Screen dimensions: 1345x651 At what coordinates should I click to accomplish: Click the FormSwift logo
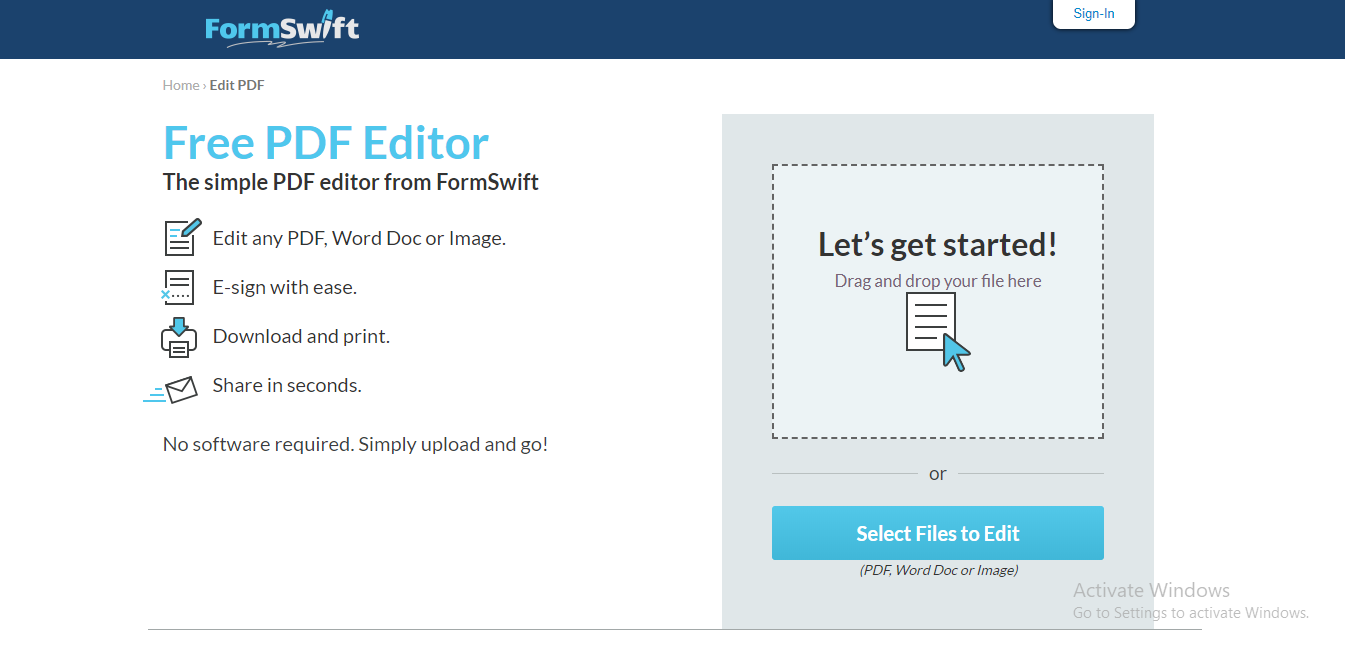tap(282, 27)
